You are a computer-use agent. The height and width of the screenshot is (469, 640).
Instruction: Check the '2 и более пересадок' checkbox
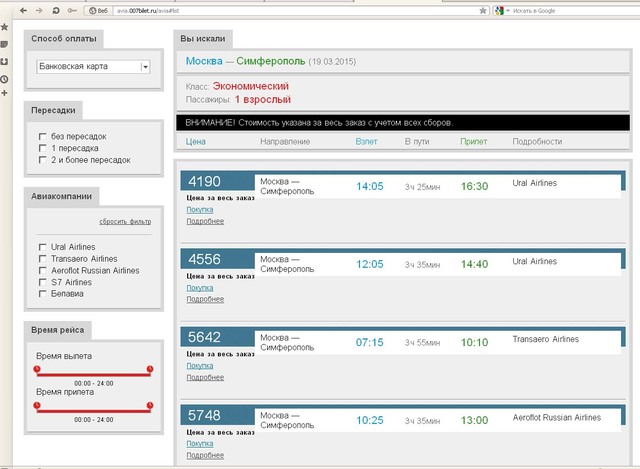[42, 160]
